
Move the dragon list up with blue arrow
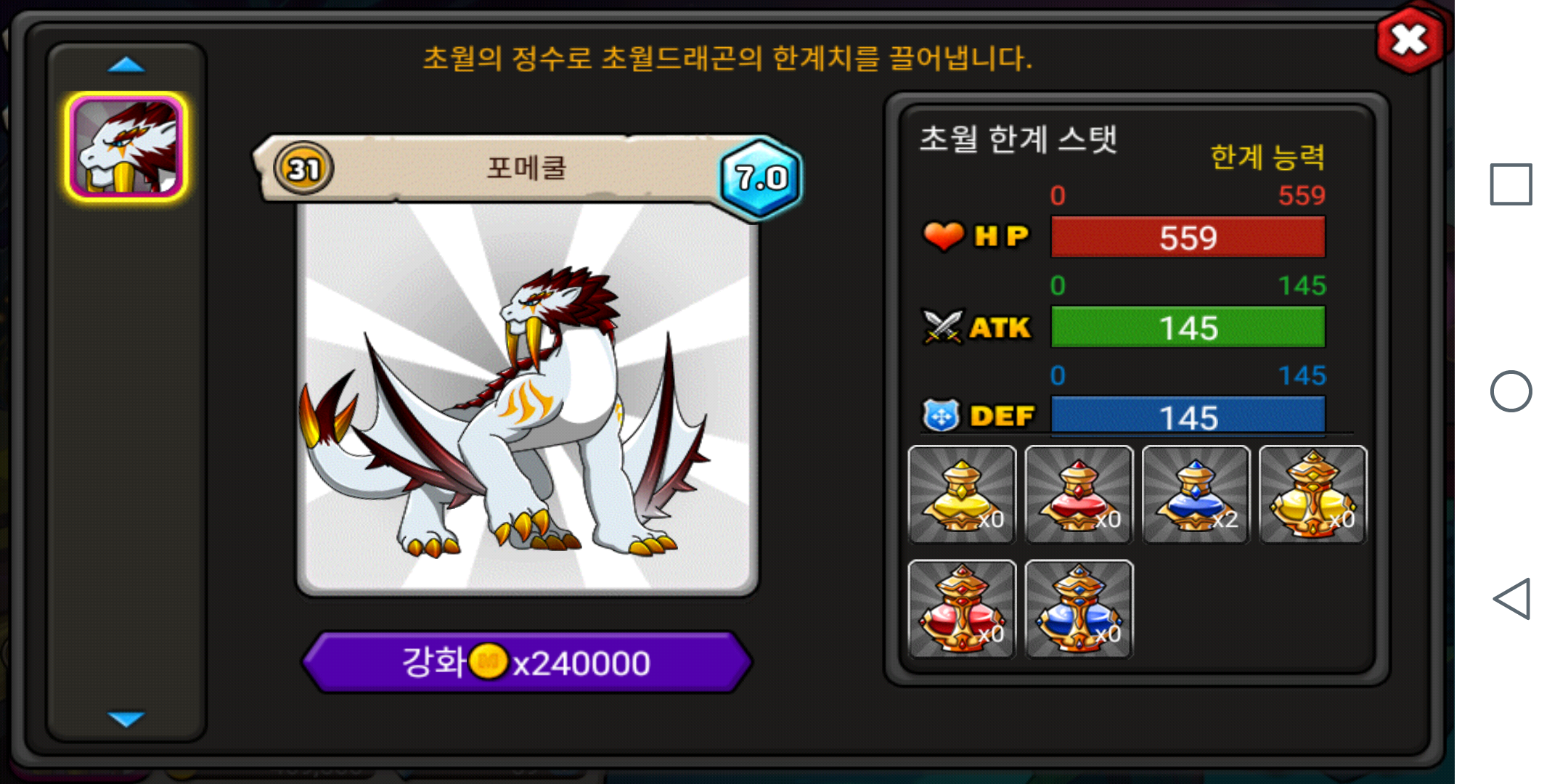[x=126, y=65]
